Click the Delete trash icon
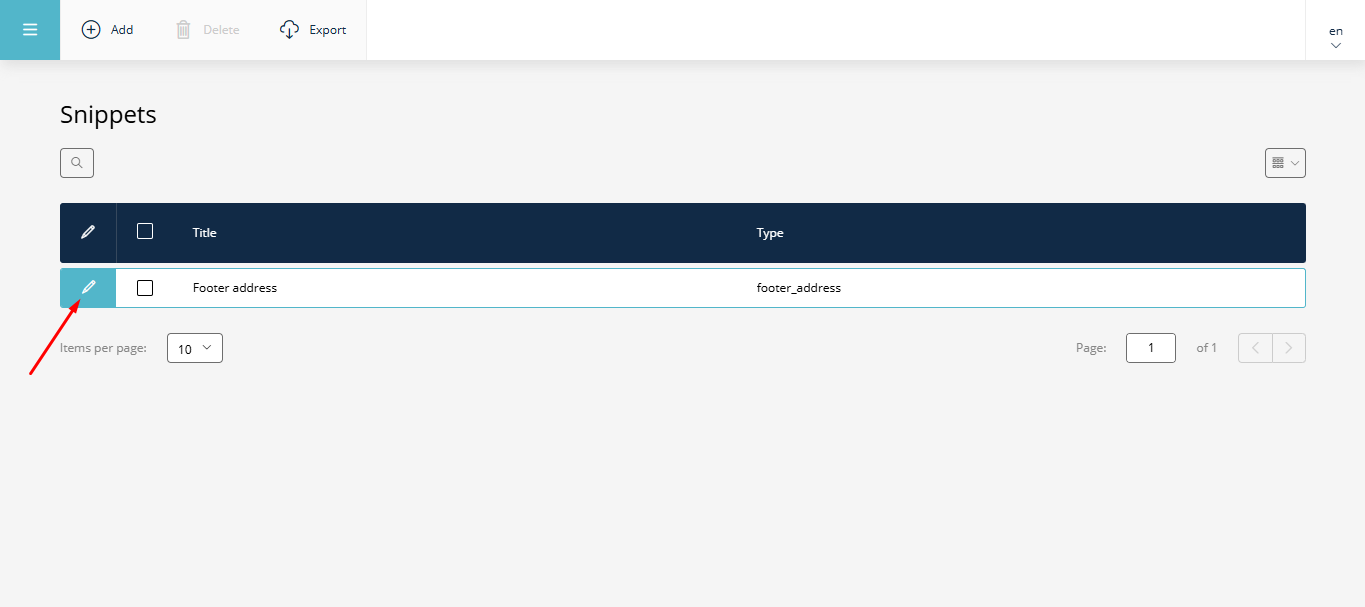The image size is (1365, 607). (183, 29)
